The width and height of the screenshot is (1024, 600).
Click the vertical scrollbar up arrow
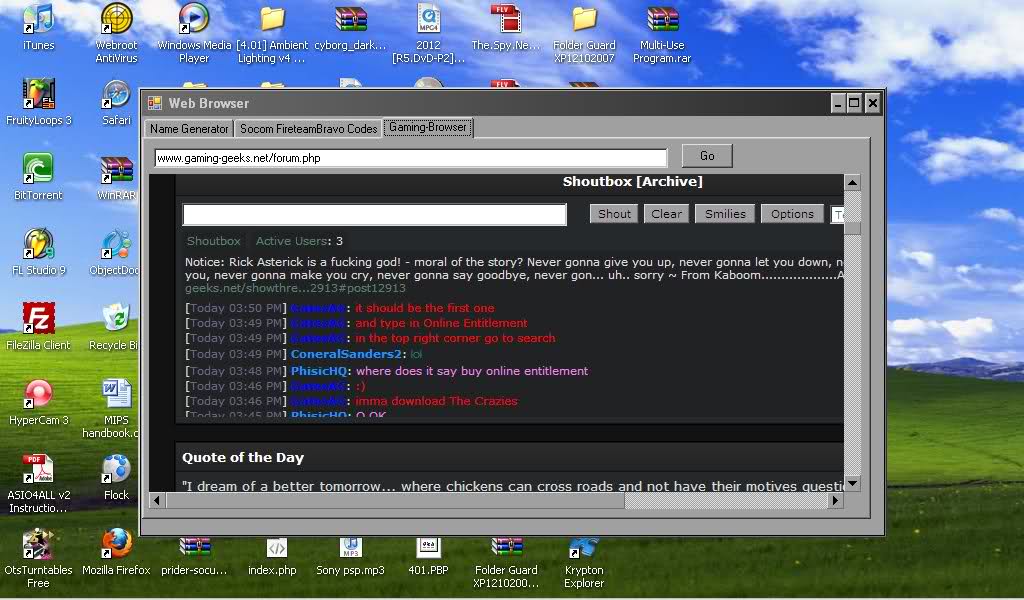tap(852, 182)
